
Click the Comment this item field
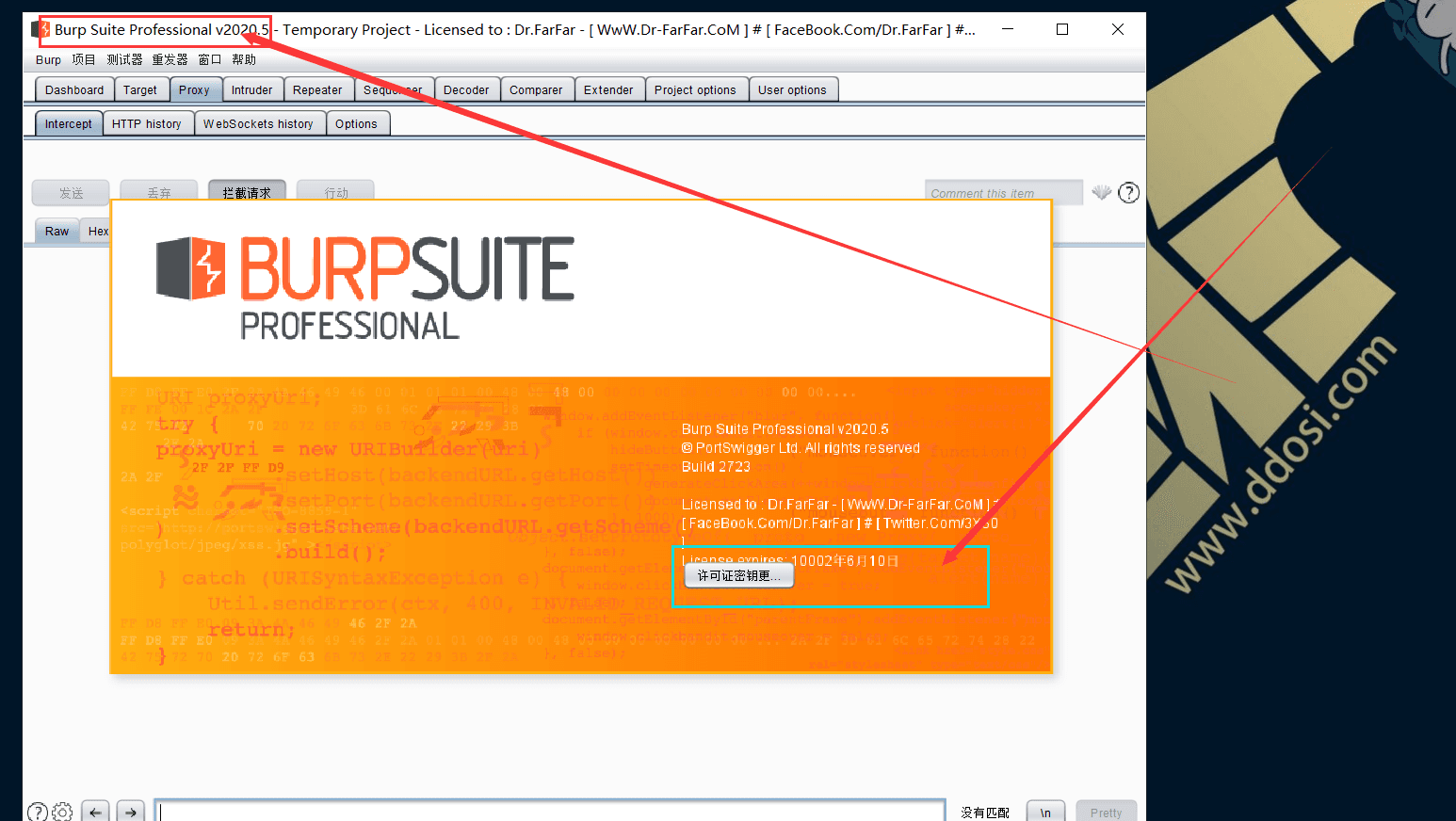(x=1003, y=193)
